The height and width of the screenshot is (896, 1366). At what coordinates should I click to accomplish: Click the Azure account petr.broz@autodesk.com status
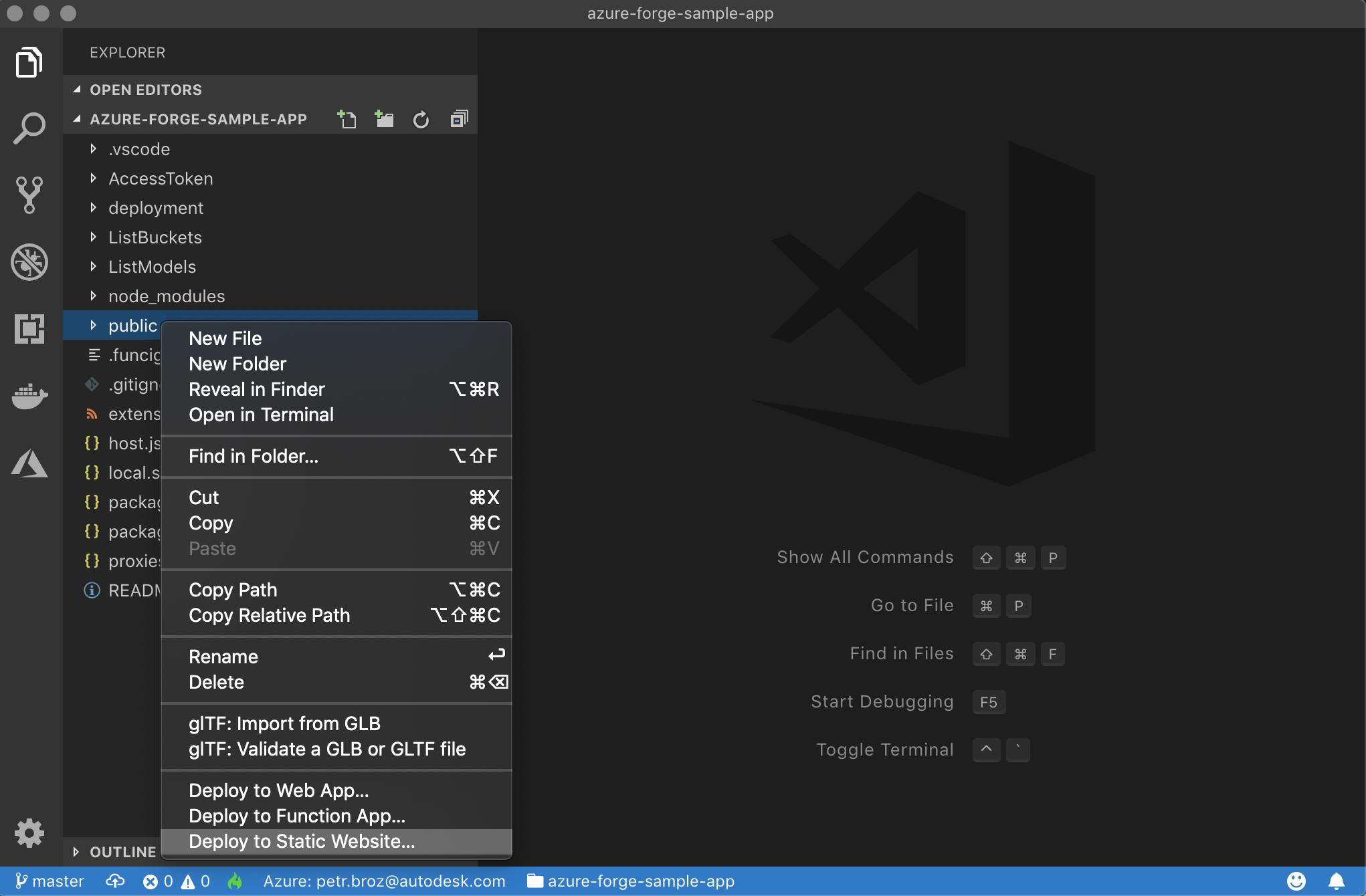pyautogui.click(x=384, y=881)
